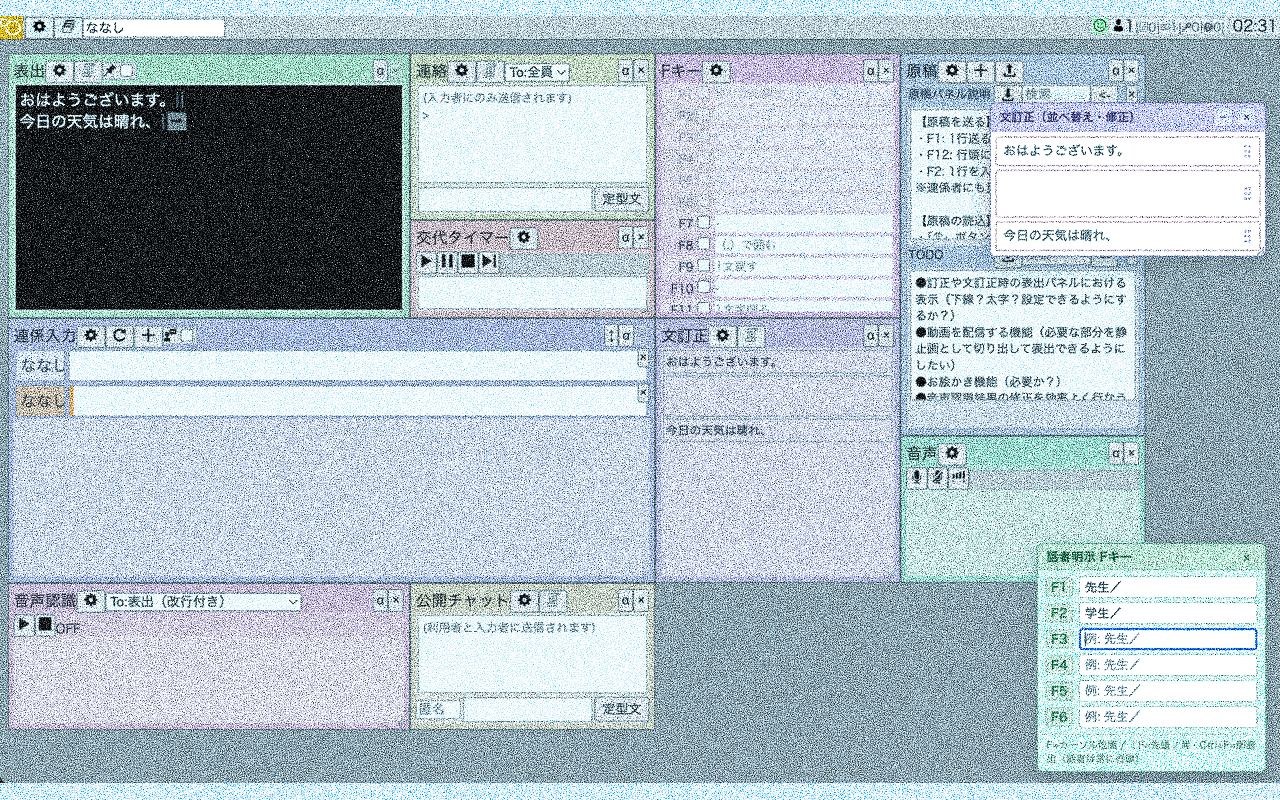Add new manuscript with plus in 原稿
Viewport: 1280px width, 800px height.
981,71
